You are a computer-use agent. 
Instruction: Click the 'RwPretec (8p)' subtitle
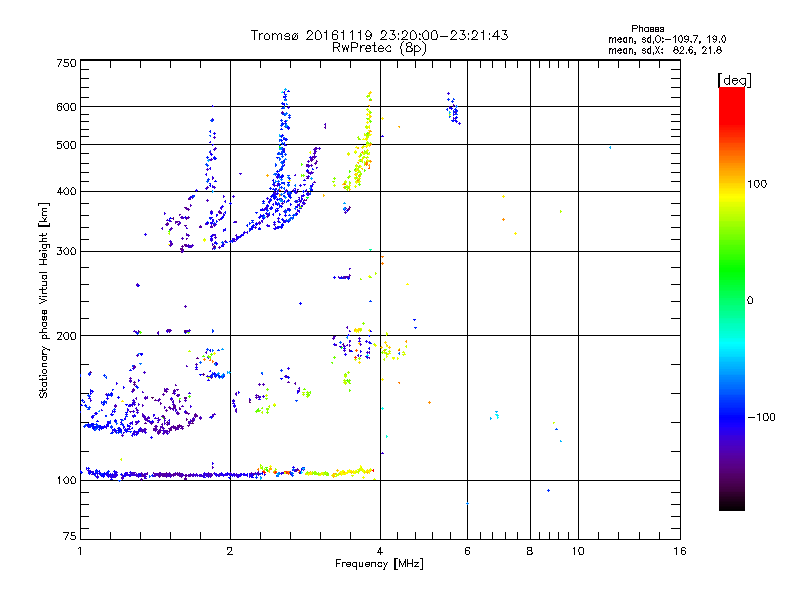[x=379, y=48]
